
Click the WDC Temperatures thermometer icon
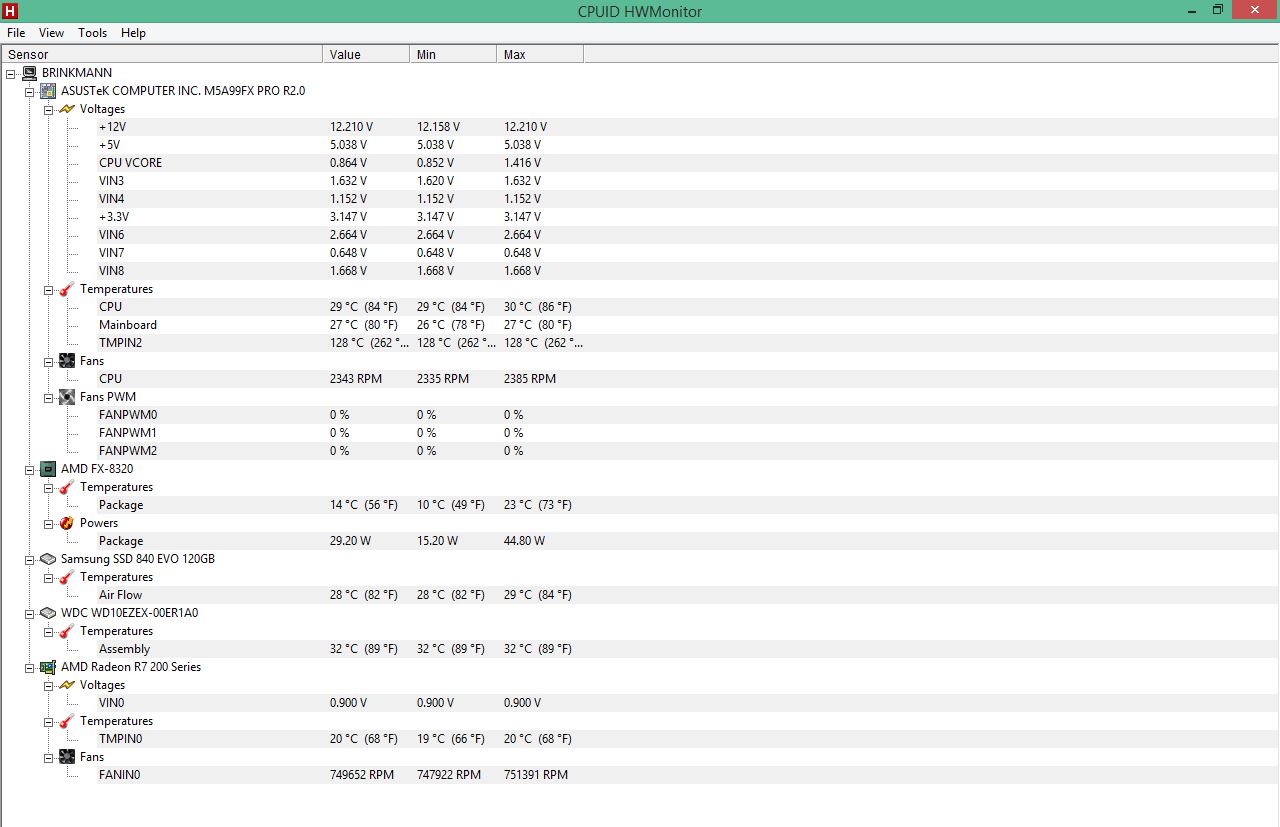tap(67, 631)
